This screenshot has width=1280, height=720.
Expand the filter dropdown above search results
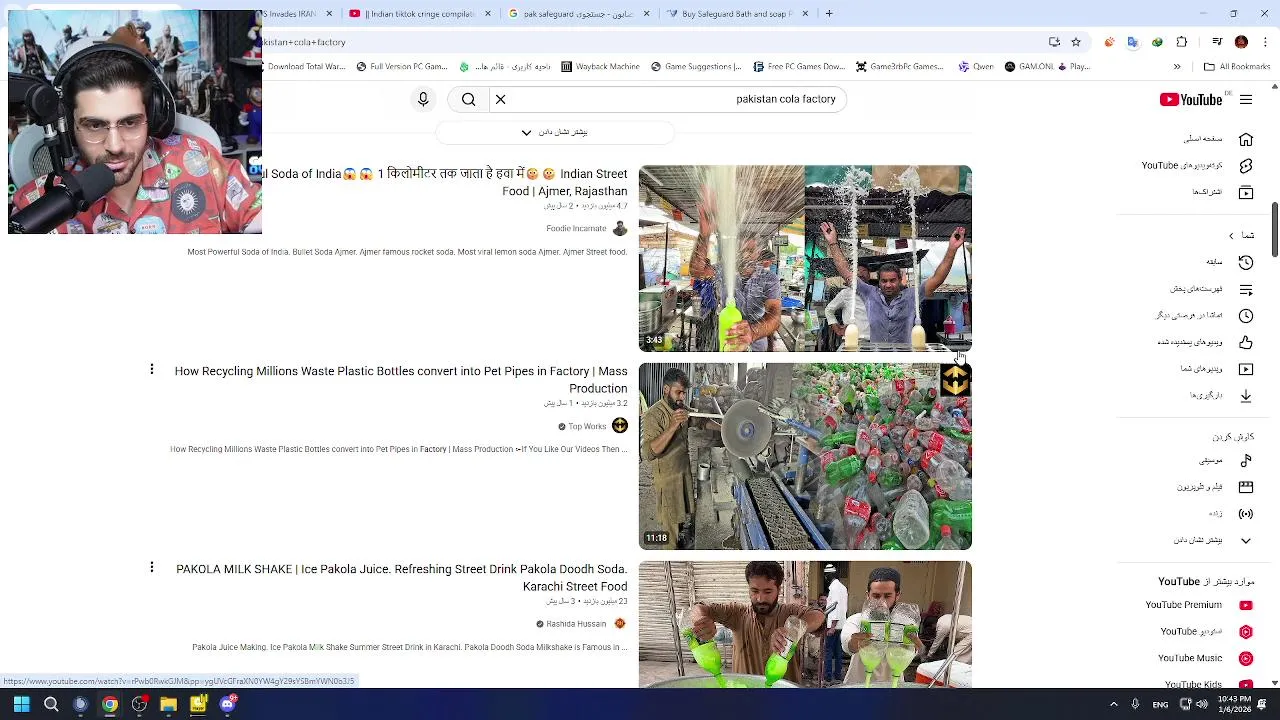tap(555, 132)
